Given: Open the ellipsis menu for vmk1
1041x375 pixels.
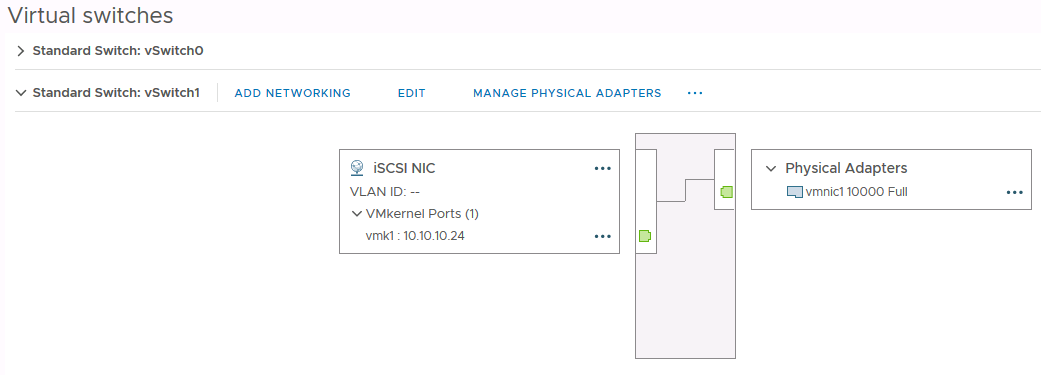Looking at the screenshot, I should click(x=602, y=236).
